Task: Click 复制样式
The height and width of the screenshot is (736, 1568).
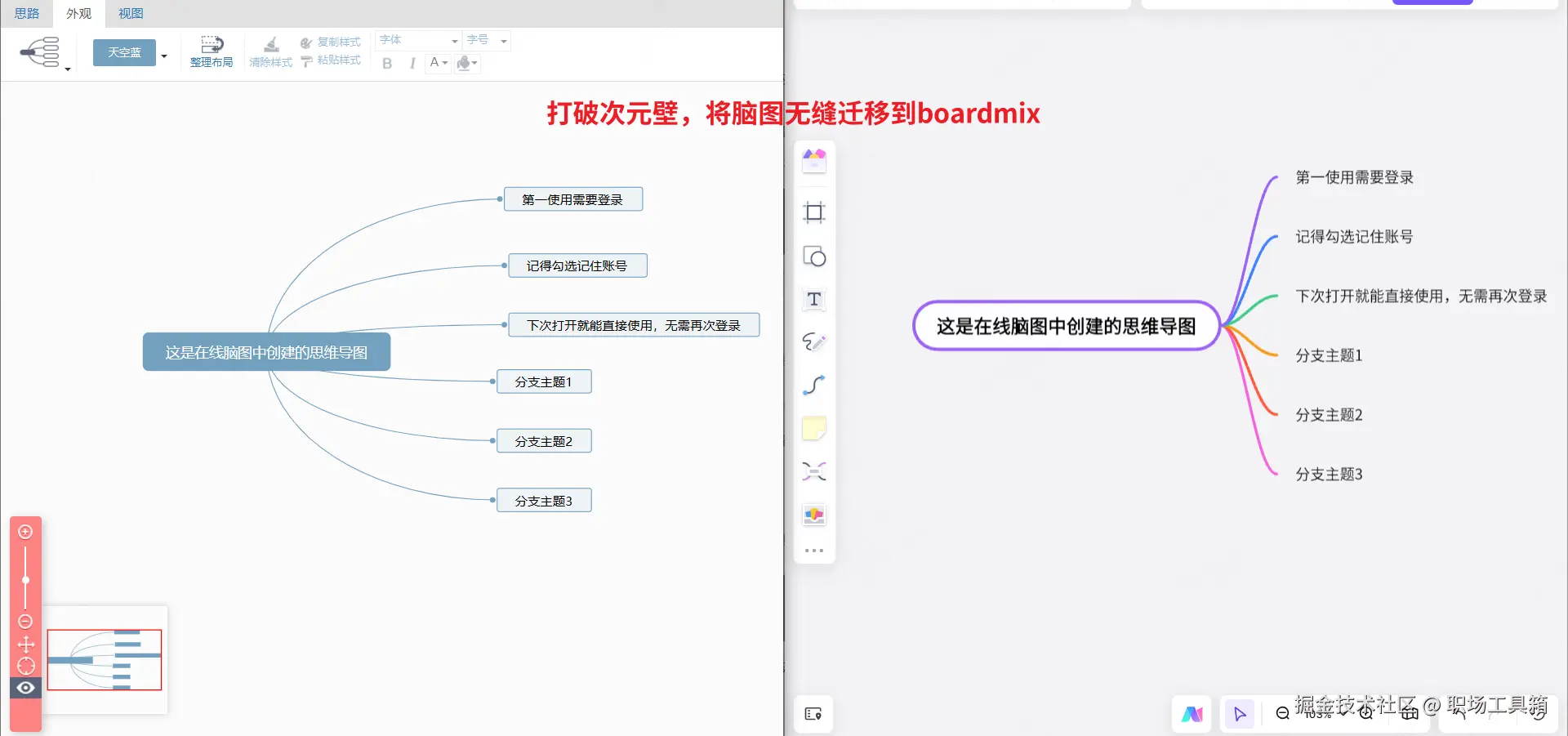Action: tap(331, 42)
